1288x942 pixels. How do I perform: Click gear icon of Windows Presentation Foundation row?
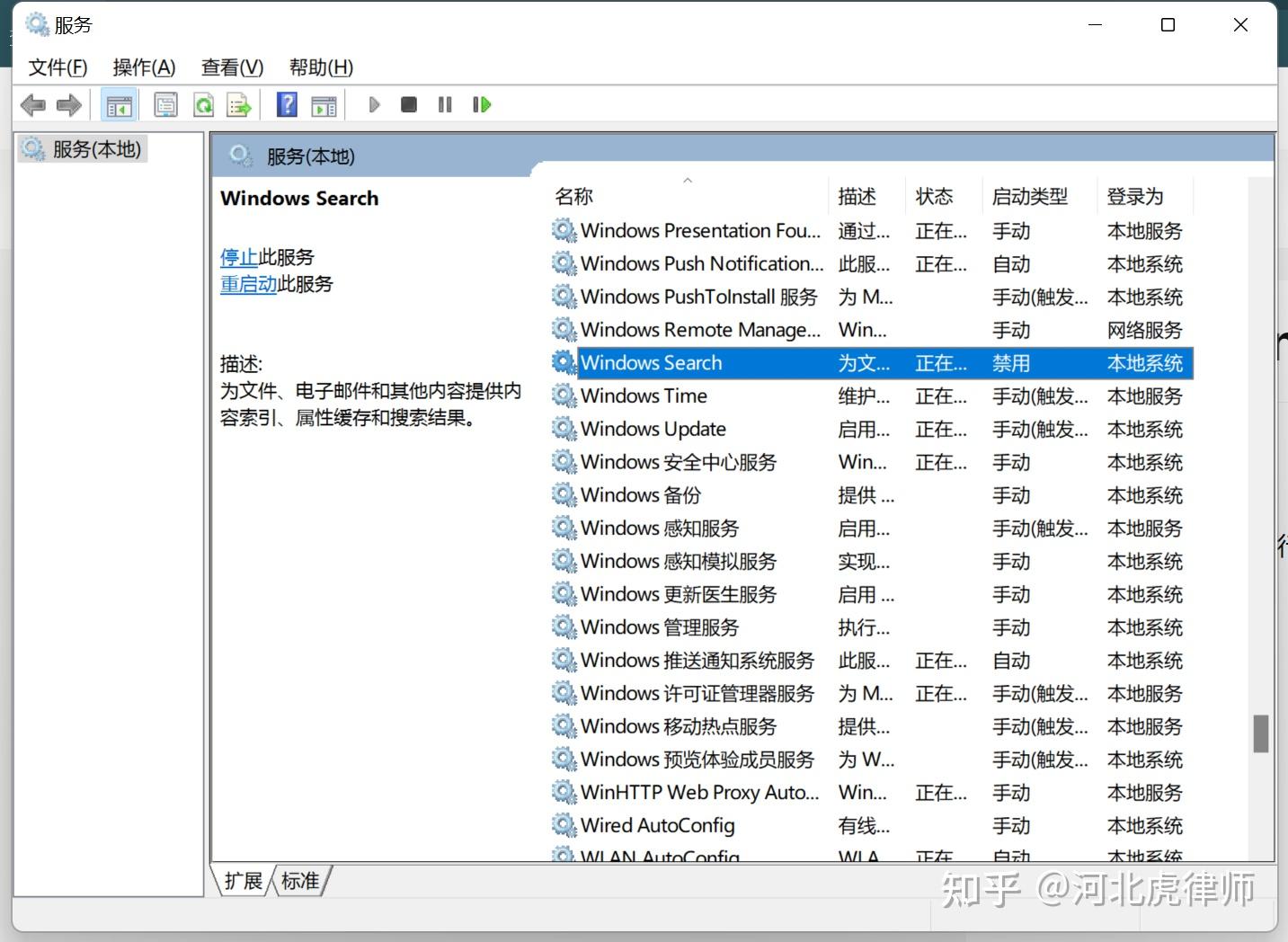click(x=564, y=231)
